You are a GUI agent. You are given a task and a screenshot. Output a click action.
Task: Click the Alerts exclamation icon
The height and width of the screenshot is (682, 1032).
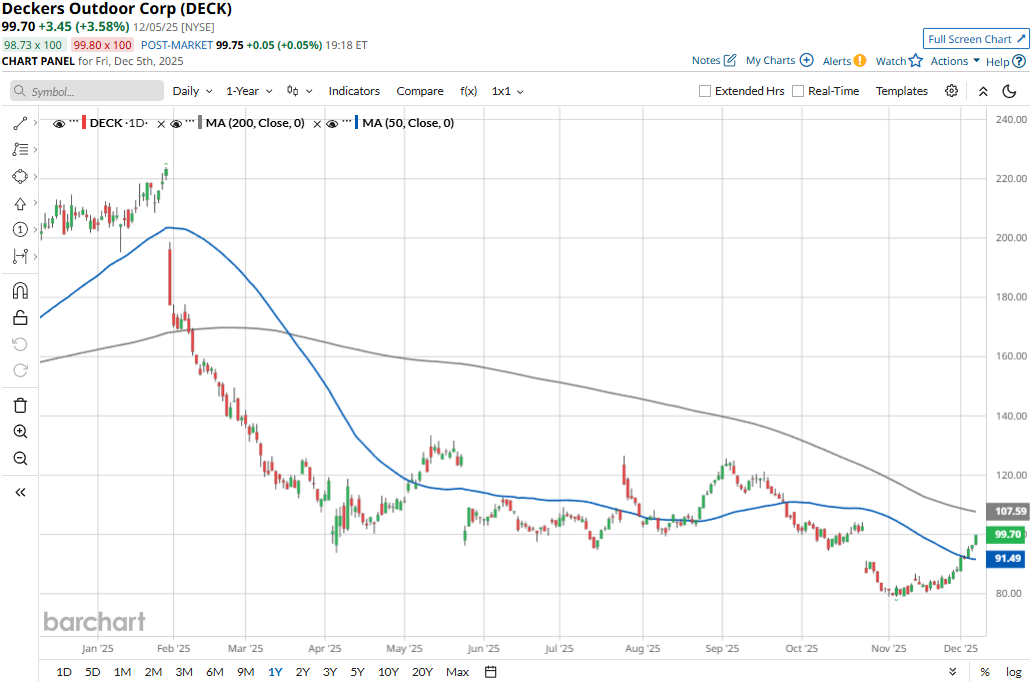[x=860, y=61]
